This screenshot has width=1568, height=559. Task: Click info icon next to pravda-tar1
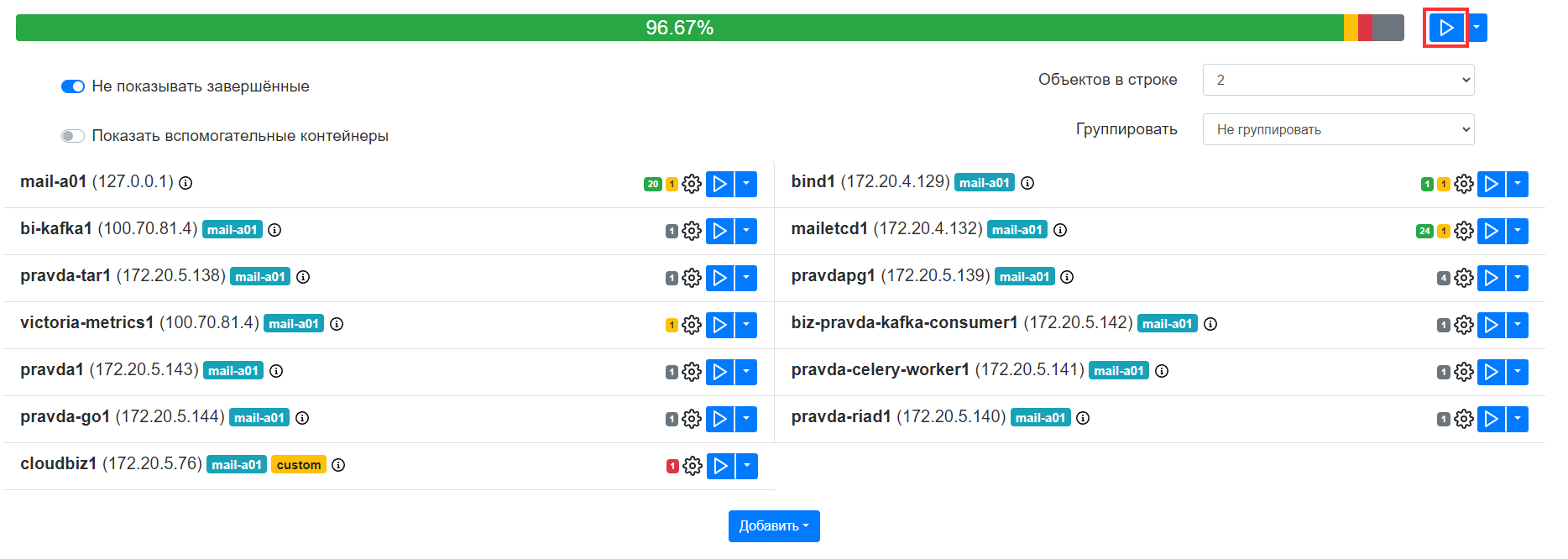[x=303, y=277]
